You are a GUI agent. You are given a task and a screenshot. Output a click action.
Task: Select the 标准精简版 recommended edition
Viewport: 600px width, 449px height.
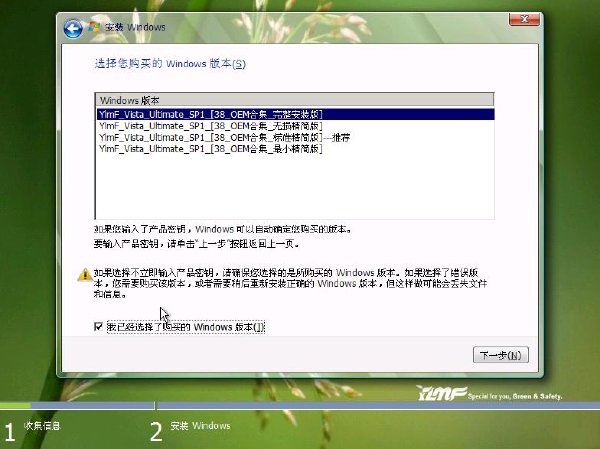click(295, 137)
